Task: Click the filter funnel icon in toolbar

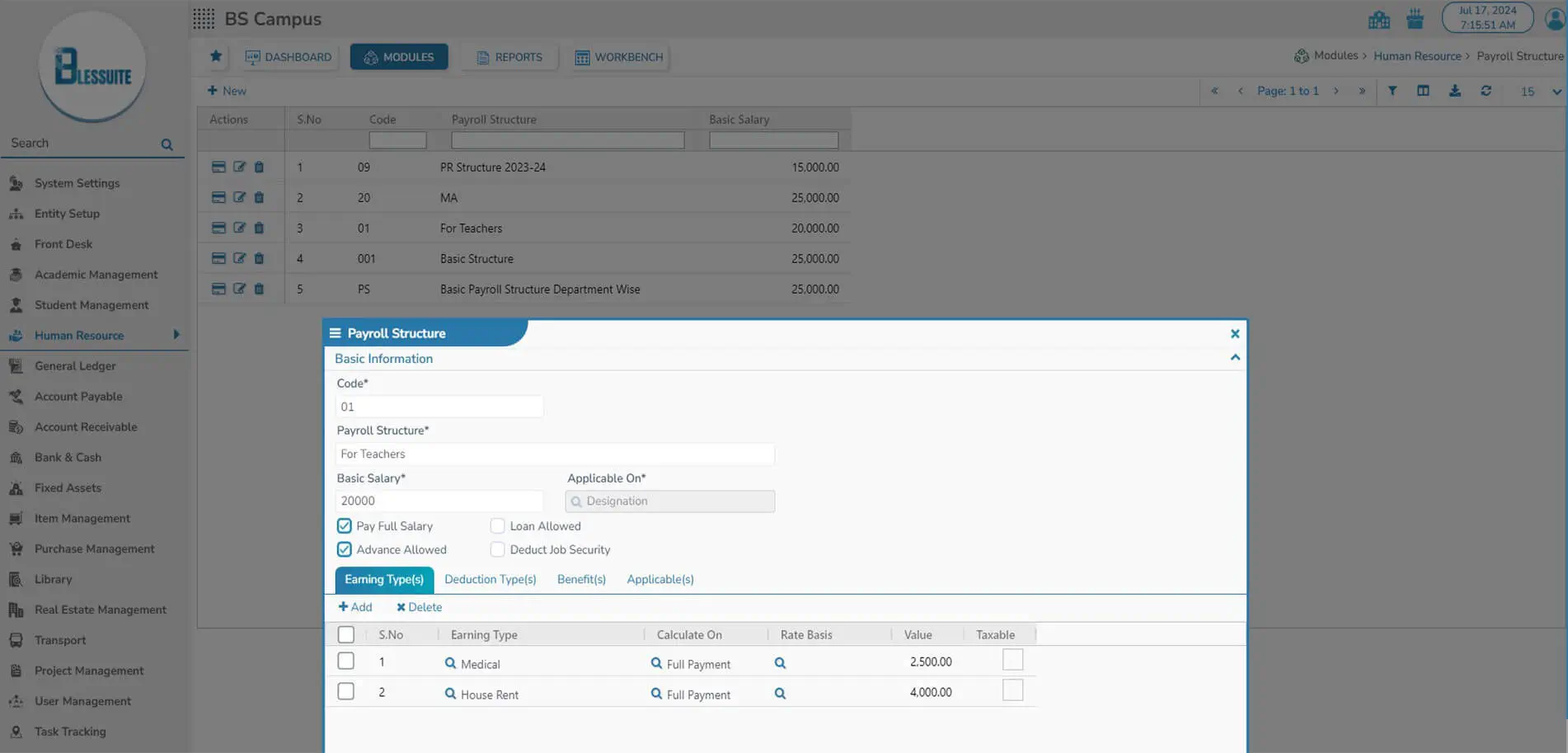Action: 1392,91
